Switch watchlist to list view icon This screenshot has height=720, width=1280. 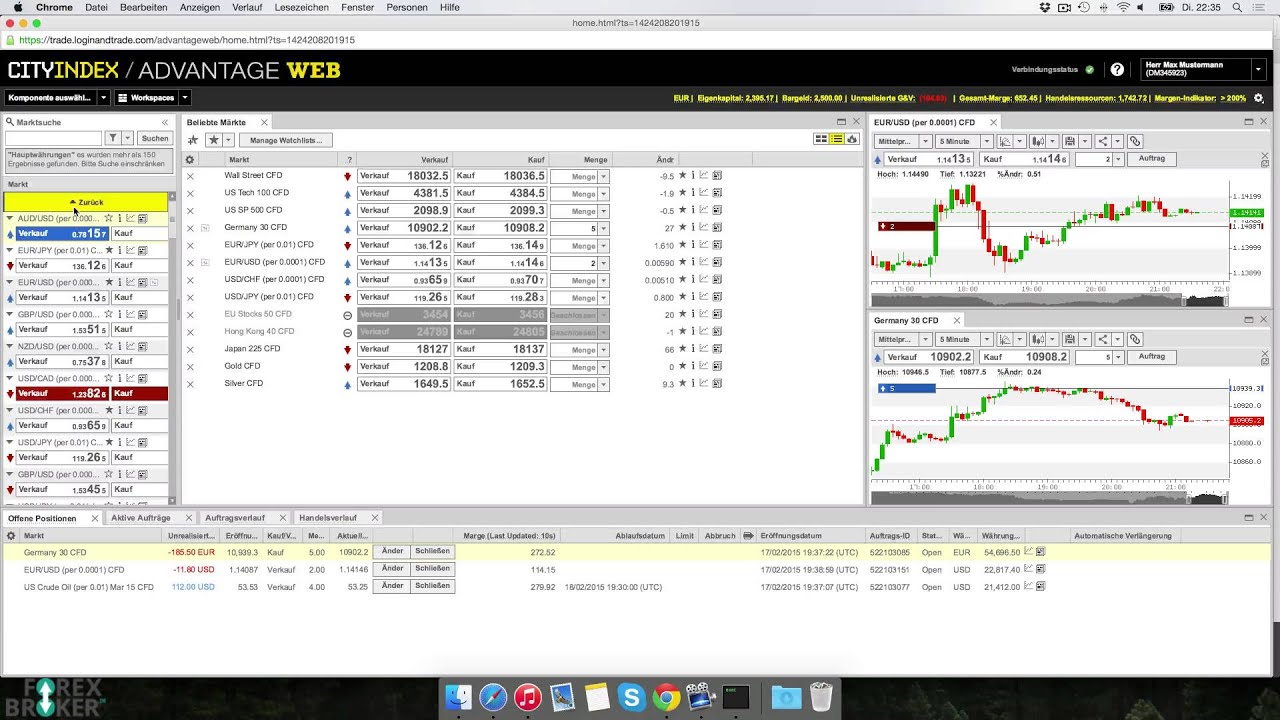coord(837,139)
